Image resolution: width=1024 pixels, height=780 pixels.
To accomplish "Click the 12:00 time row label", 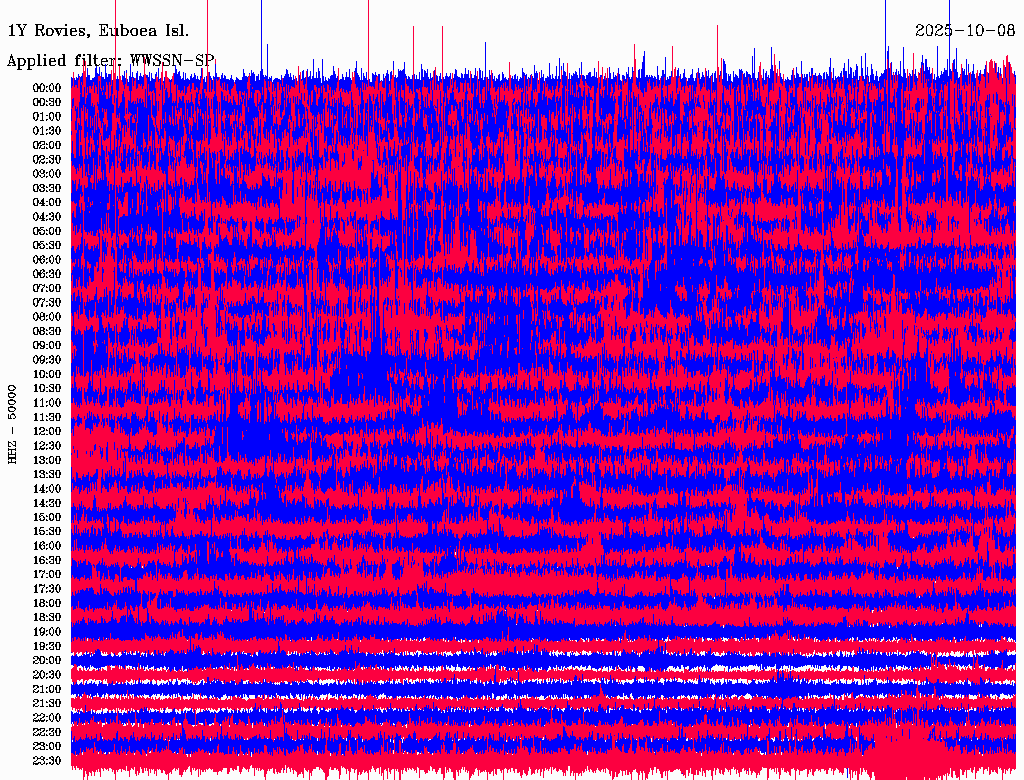I will coord(47,431).
